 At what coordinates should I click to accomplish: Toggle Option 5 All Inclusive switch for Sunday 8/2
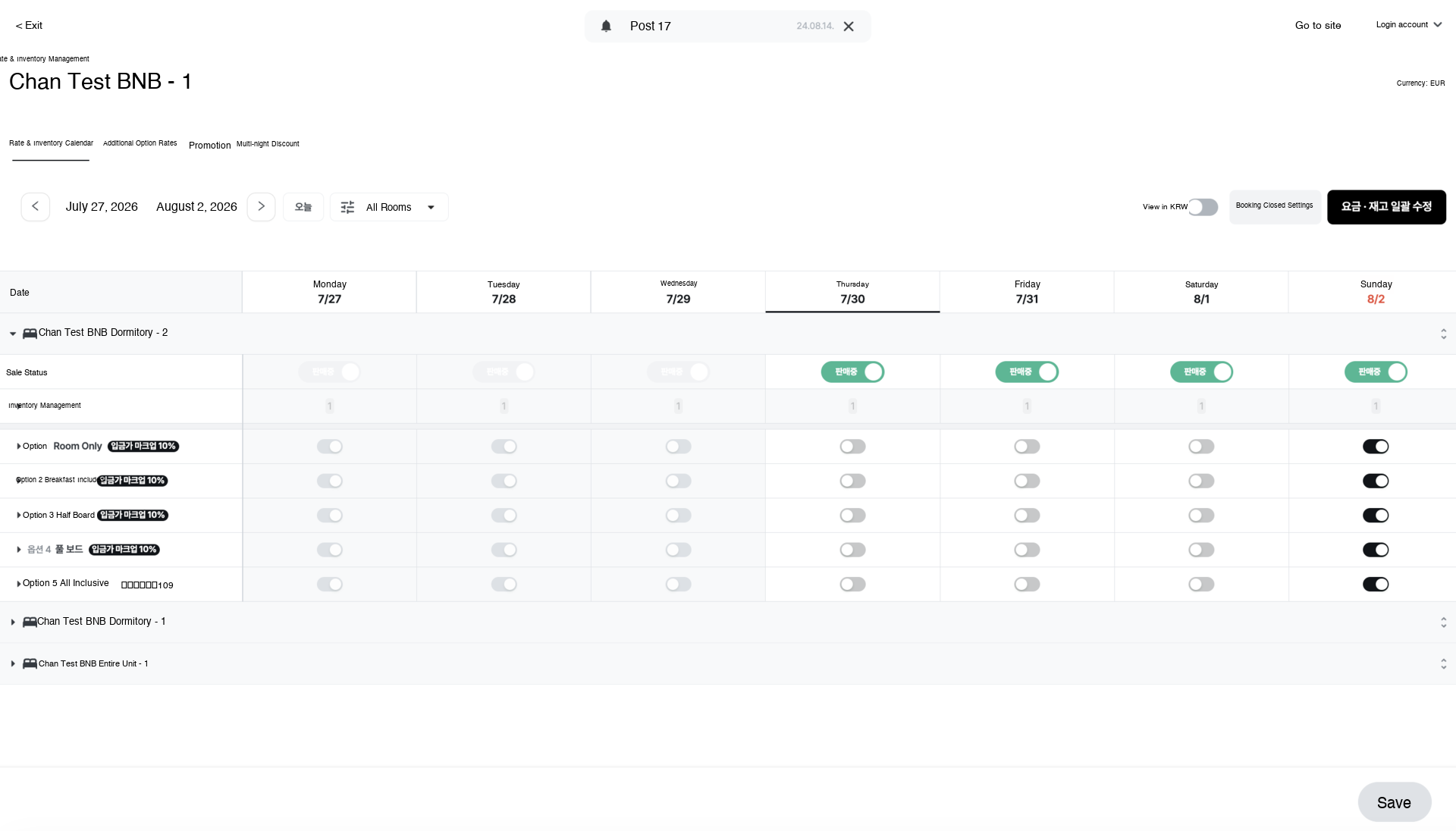(1376, 585)
